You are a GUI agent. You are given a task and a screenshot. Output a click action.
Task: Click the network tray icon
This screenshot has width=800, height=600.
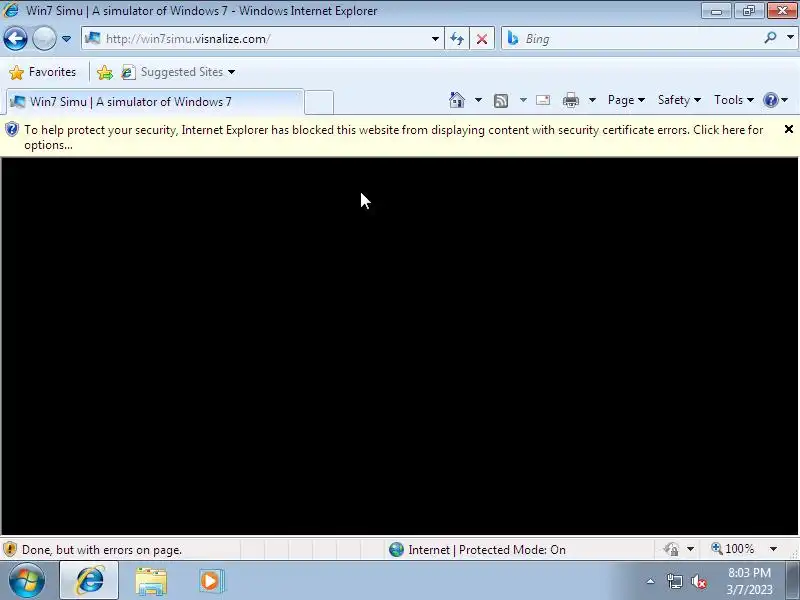tap(674, 581)
